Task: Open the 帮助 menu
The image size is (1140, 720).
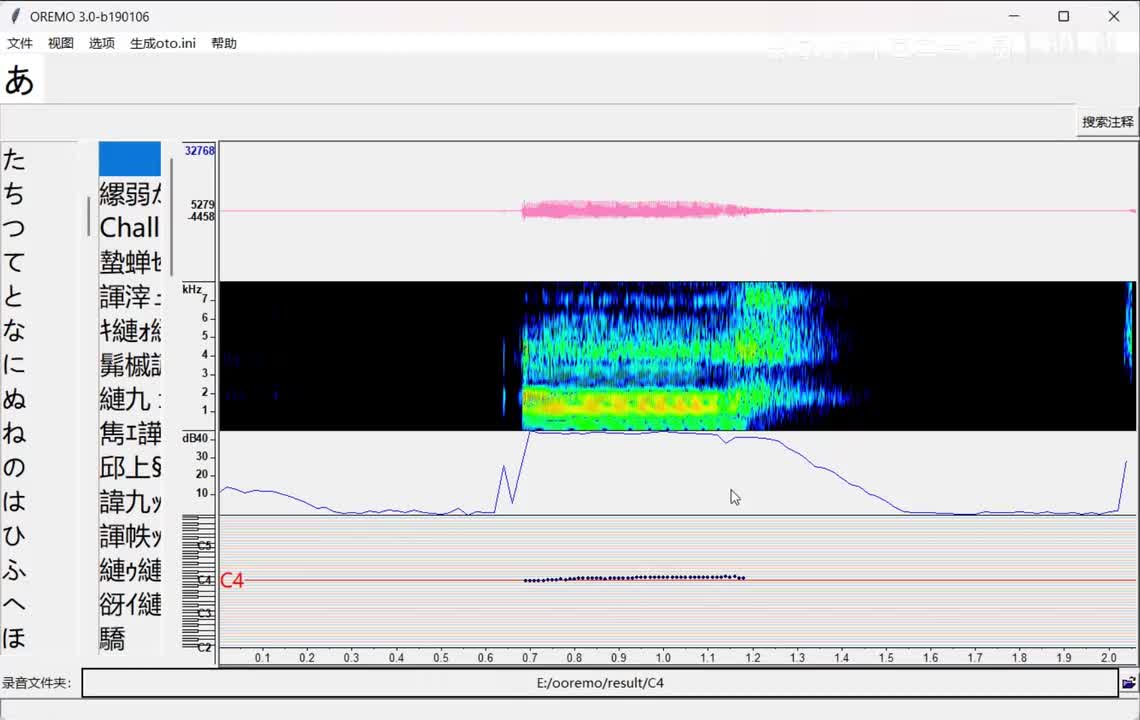Action: coord(224,43)
